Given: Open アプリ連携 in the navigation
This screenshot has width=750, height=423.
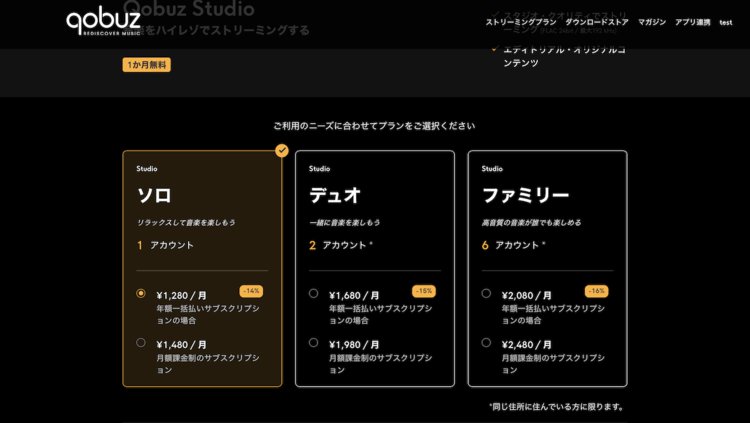Looking at the screenshot, I should click(x=693, y=22).
